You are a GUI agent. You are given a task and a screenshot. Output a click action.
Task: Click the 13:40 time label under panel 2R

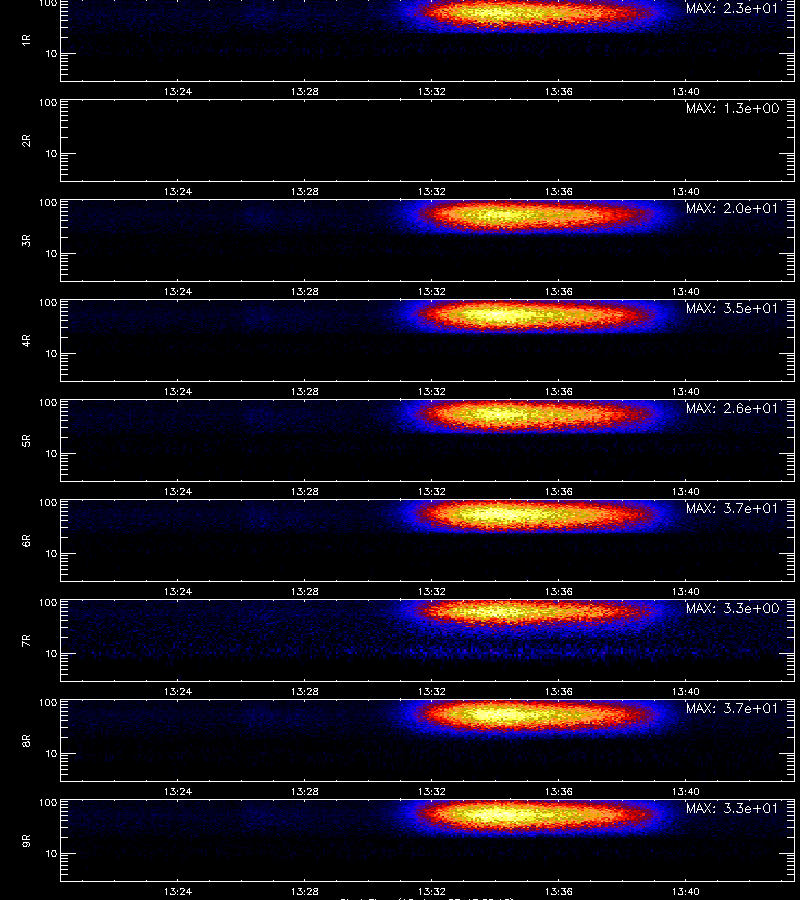pyautogui.click(x=685, y=192)
